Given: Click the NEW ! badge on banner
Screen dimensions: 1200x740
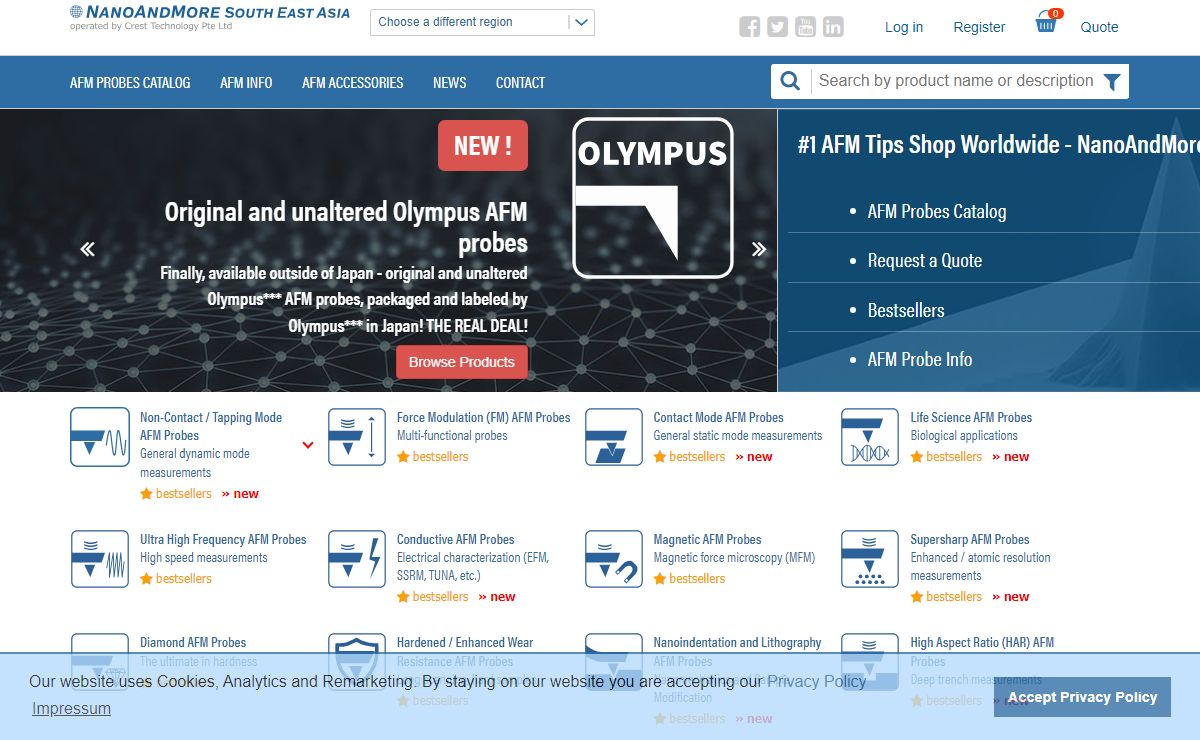Looking at the screenshot, I should point(483,146).
